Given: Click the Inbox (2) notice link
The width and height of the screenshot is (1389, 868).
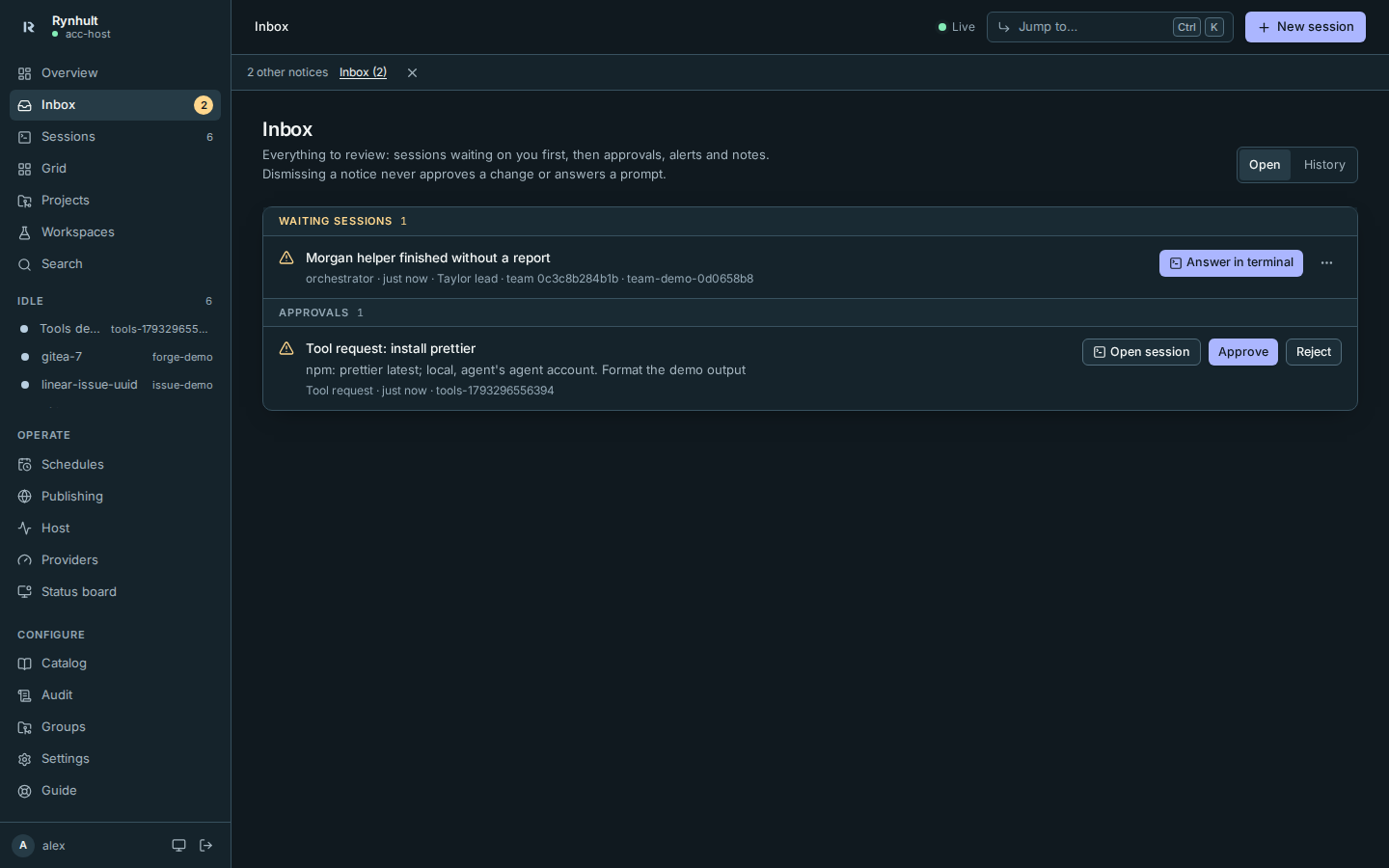Looking at the screenshot, I should pyautogui.click(x=363, y=72).
